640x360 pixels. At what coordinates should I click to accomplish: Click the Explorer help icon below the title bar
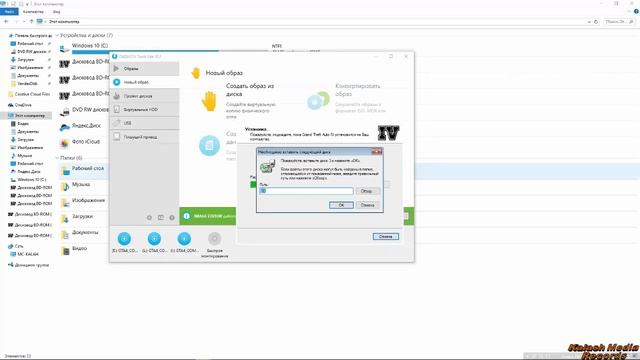(636, 11)
